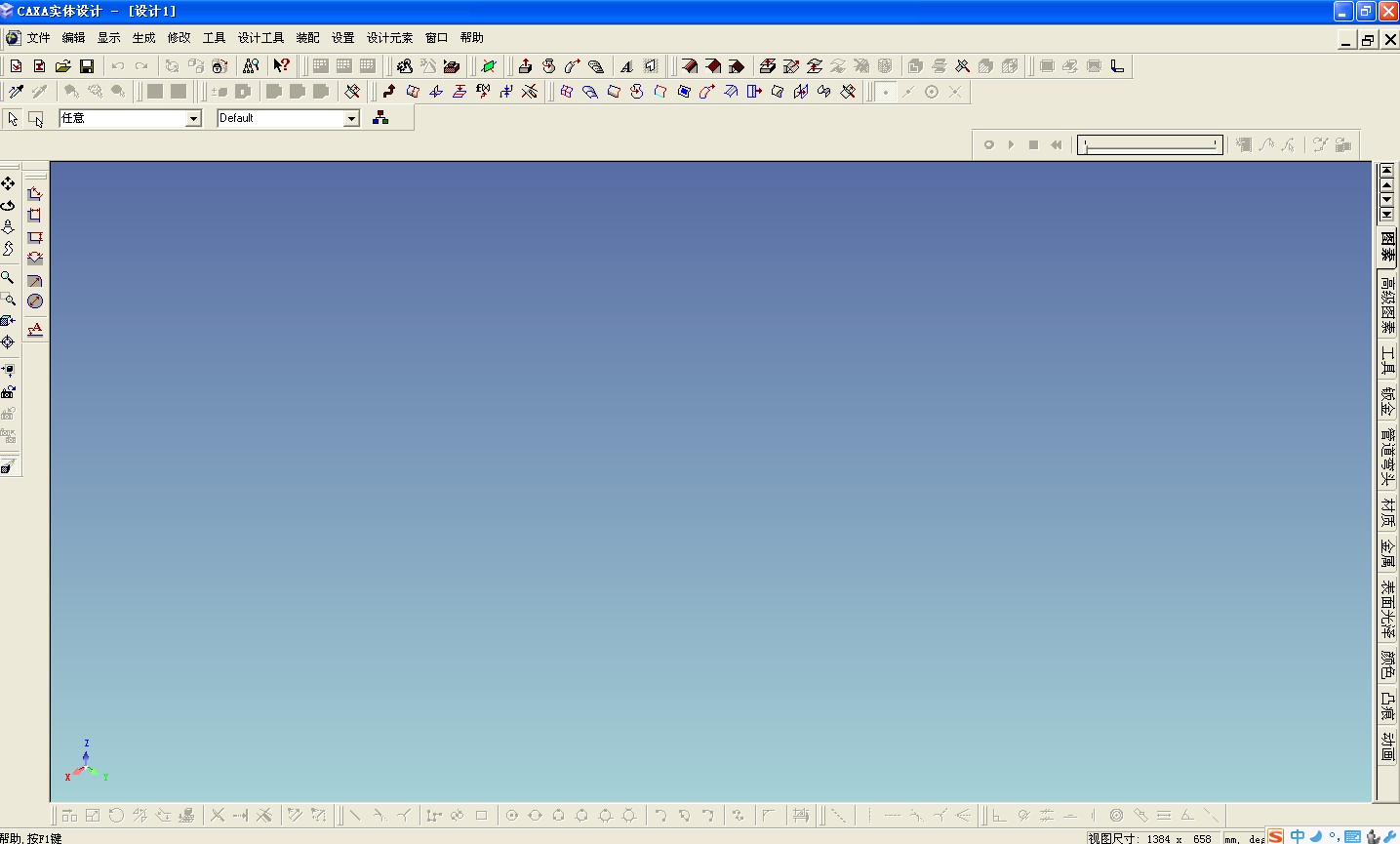This screenshot has height=844, width=1400.
Task: Select the diameter dimension tool
Action: tap(35, 301)
